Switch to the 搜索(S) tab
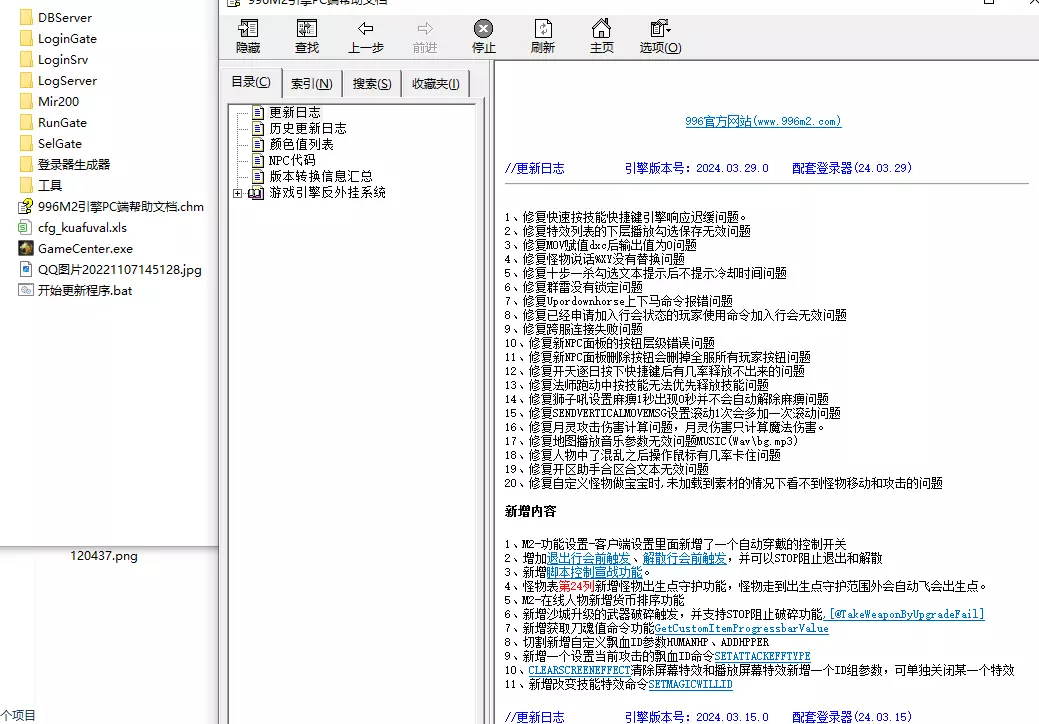Viewport: 1039px width, 724px height. point(372,83)
